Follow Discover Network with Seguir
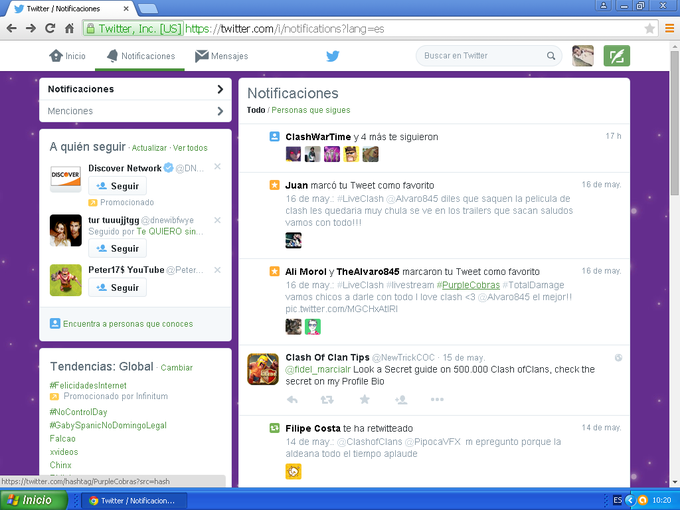This screenshot has width=680, height=510. 118,186
